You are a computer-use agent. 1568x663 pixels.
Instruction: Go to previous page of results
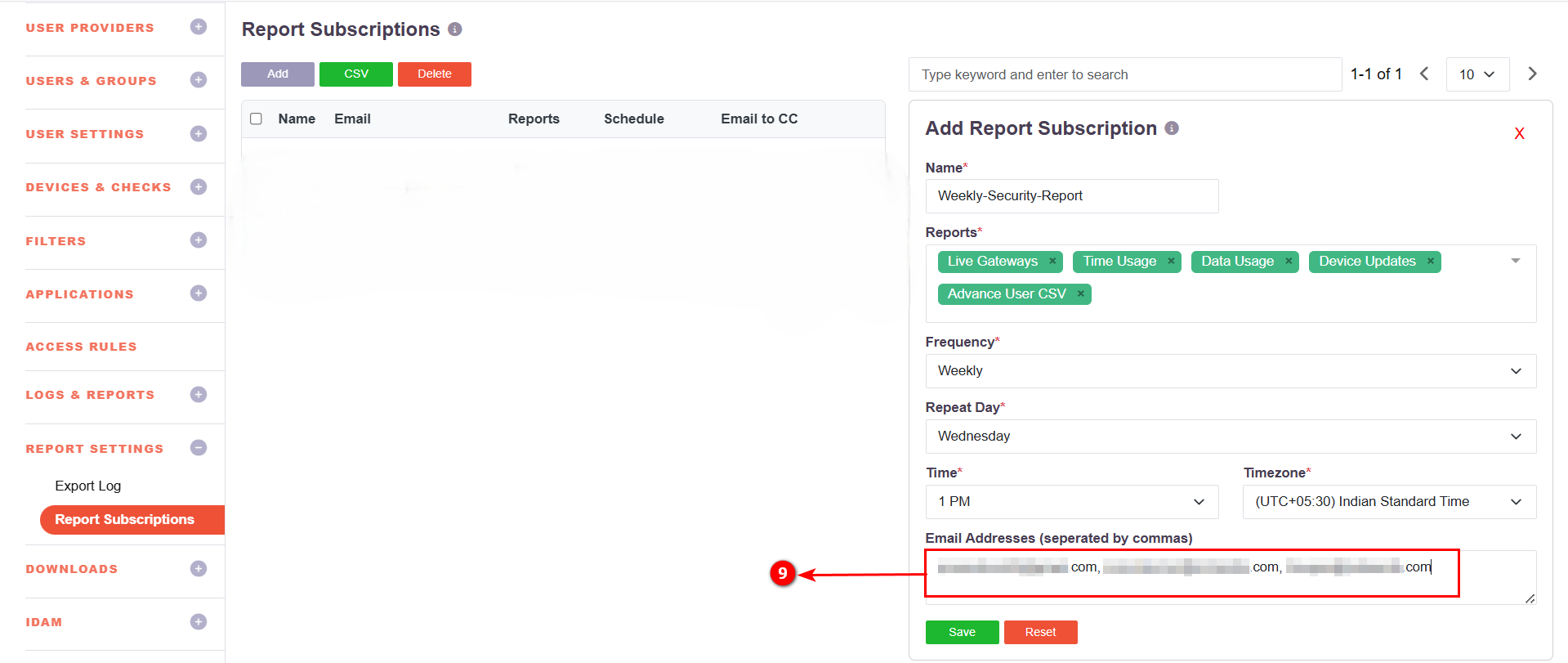1424,74
